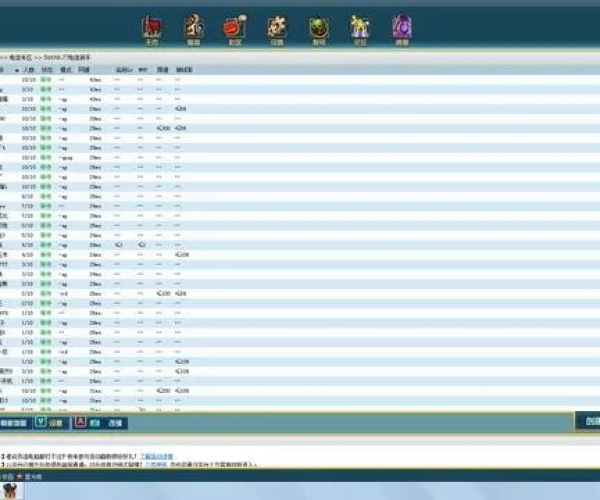This screenshot has height=500, width=600.
Task: Click the purple hooded character icon in toolbar
Action: click(401, 27)
